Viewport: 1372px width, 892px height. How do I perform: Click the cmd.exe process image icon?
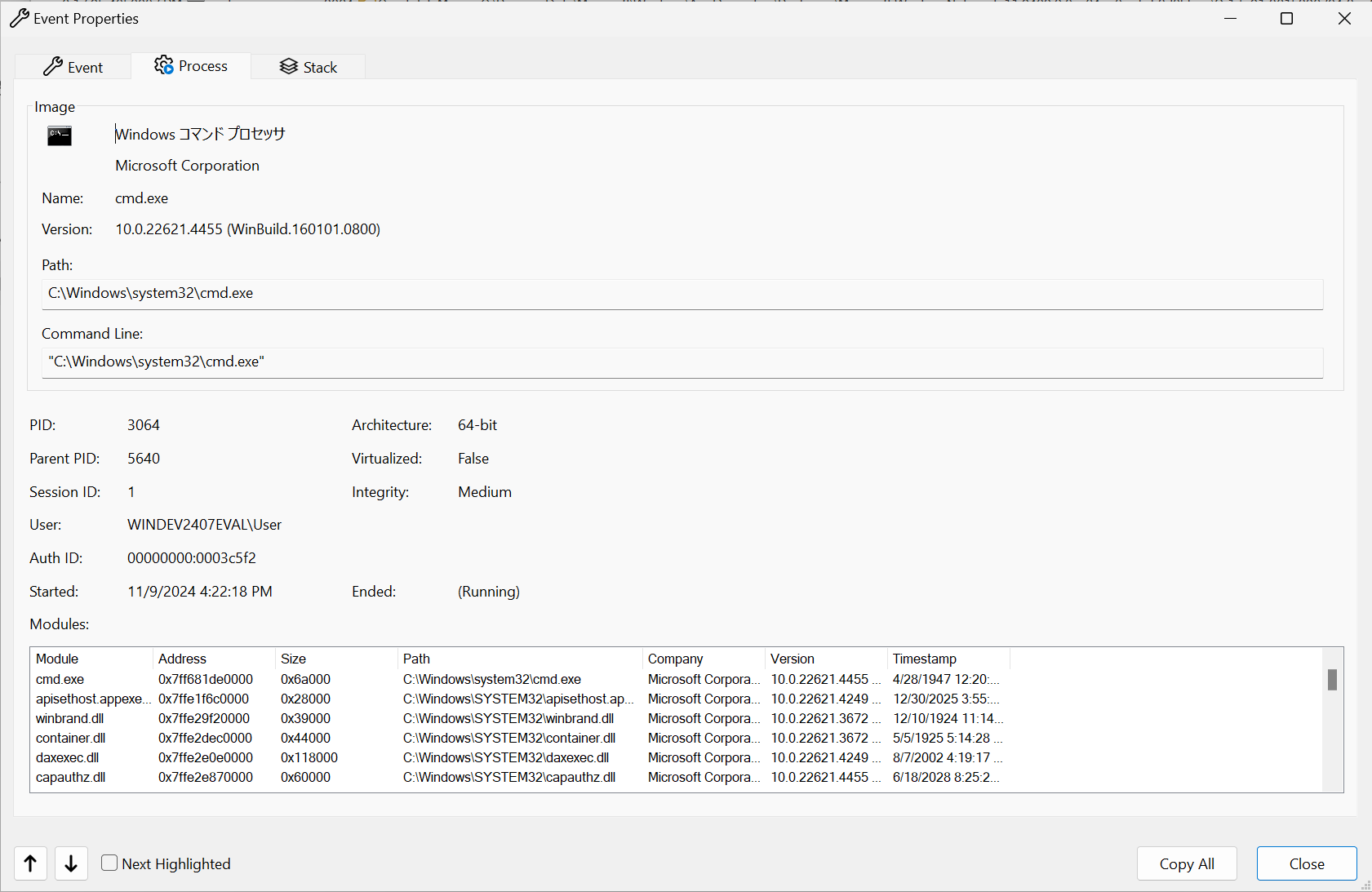(x=60, y=136)
